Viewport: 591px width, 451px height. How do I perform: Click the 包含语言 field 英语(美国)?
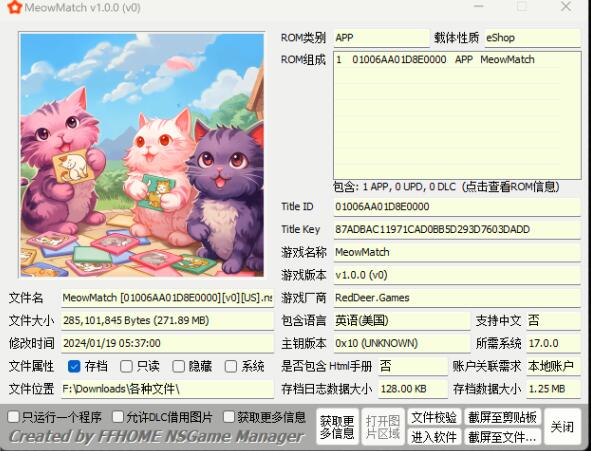point(401,321)
